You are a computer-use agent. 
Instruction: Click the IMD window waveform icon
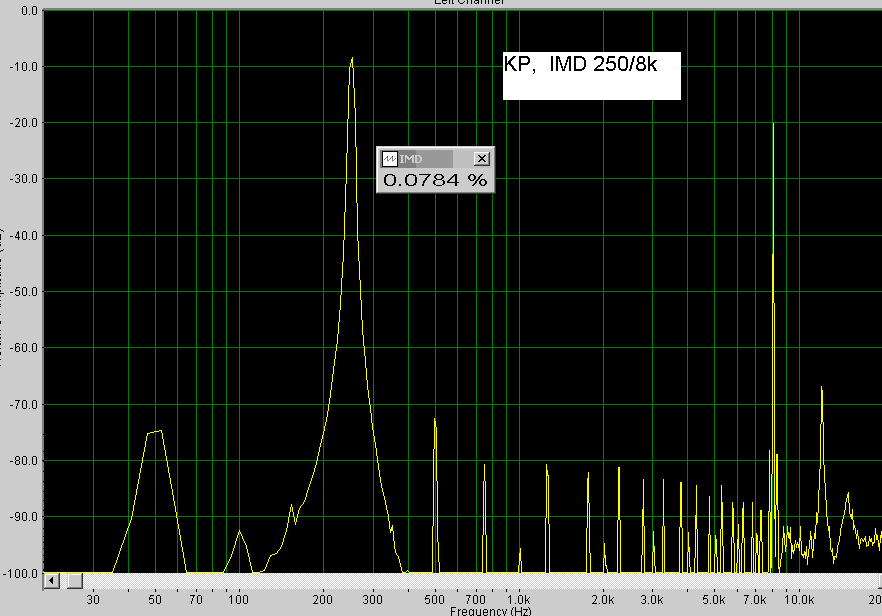coord(390,159)
